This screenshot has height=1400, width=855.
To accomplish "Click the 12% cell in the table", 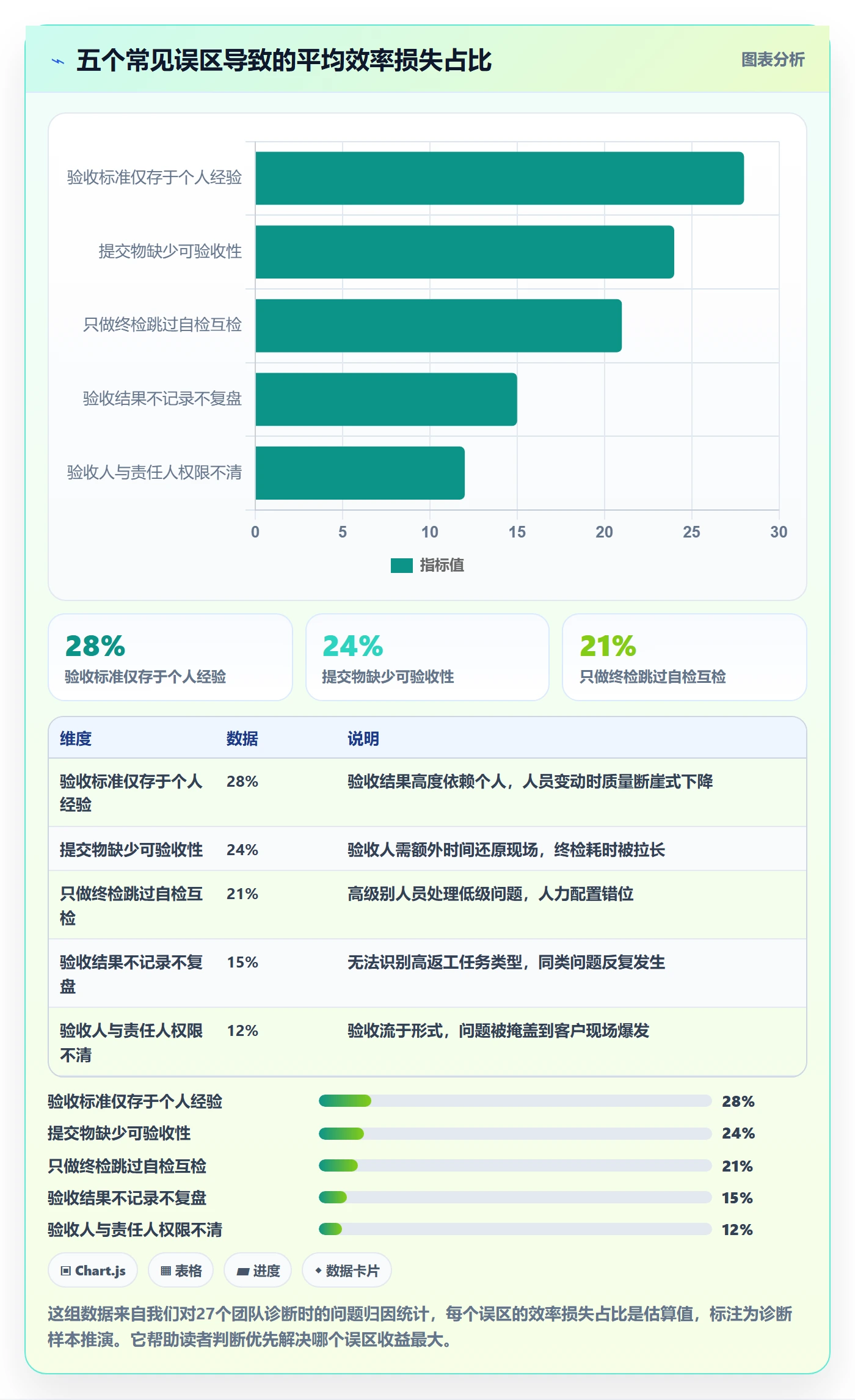I will point(242,1031).
